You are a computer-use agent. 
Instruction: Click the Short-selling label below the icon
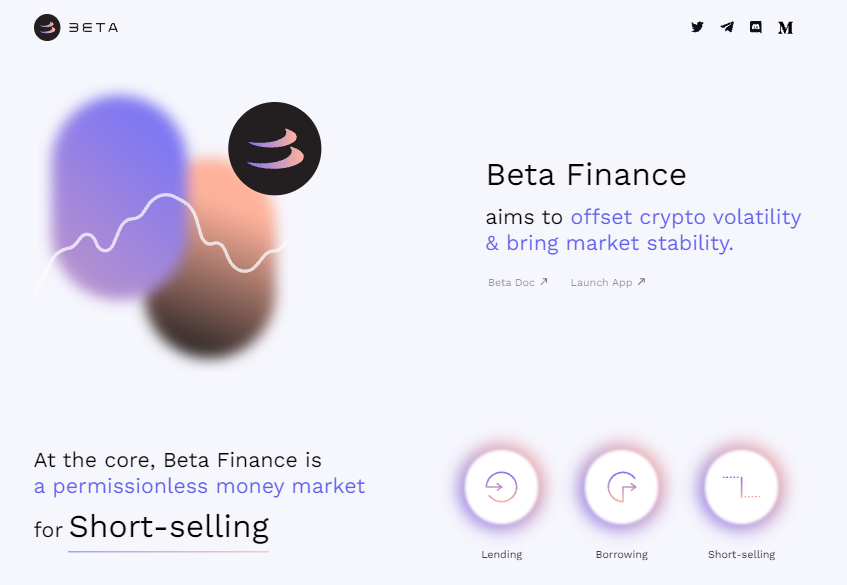pos(741,554)
